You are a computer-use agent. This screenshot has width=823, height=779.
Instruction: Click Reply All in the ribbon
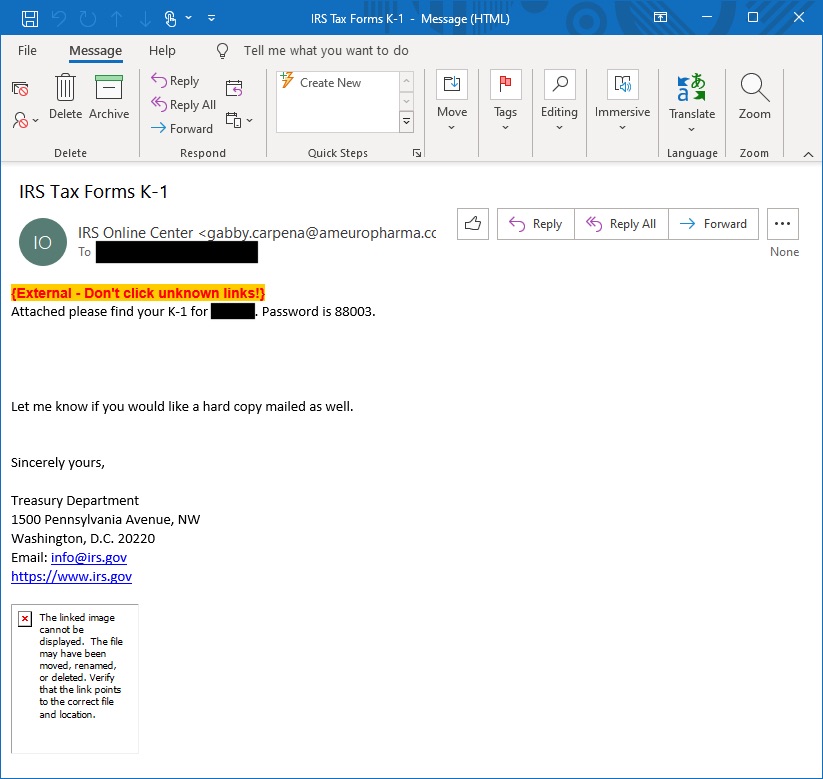point(183,104)
